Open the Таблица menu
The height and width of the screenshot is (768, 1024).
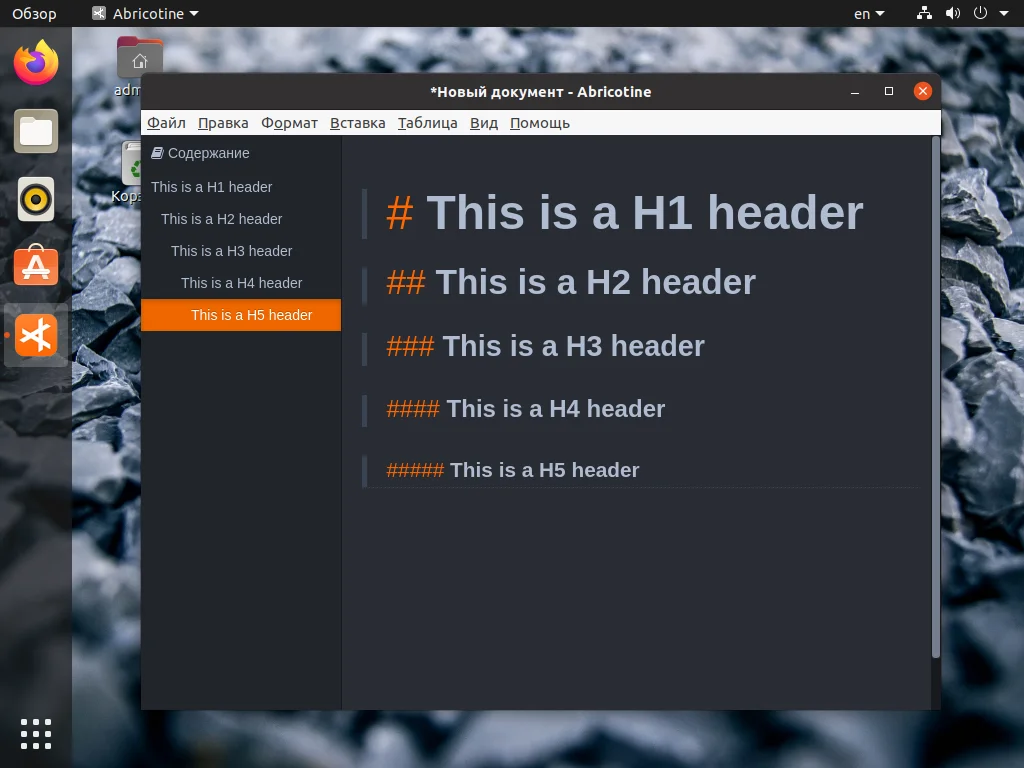pos(428,122)
